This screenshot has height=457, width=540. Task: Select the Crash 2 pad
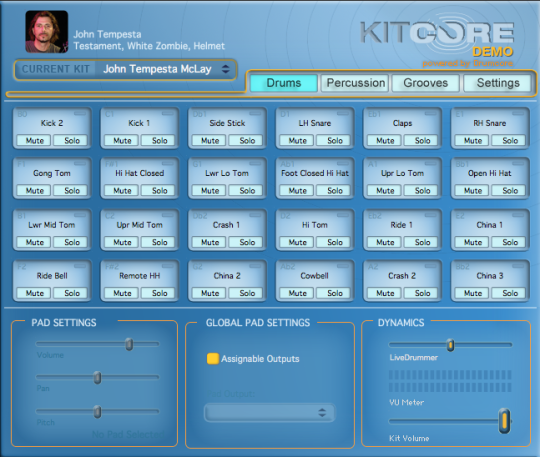click(402, 276)
